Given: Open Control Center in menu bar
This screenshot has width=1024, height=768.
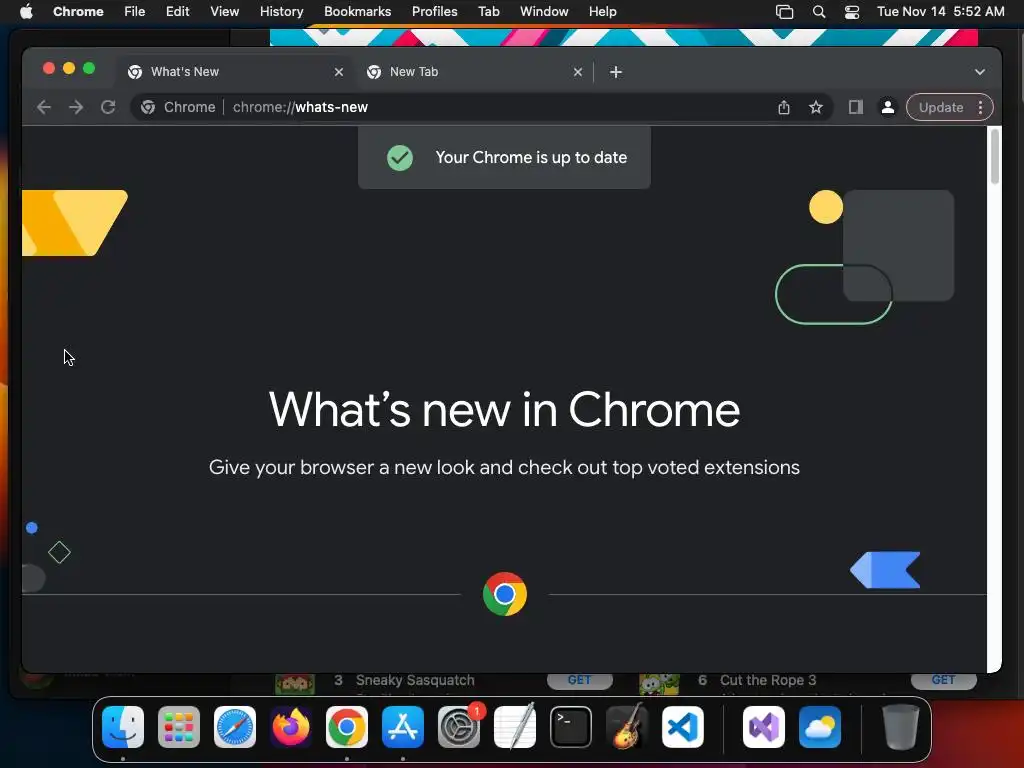Looking at the screenshot, I should [852, 11].
